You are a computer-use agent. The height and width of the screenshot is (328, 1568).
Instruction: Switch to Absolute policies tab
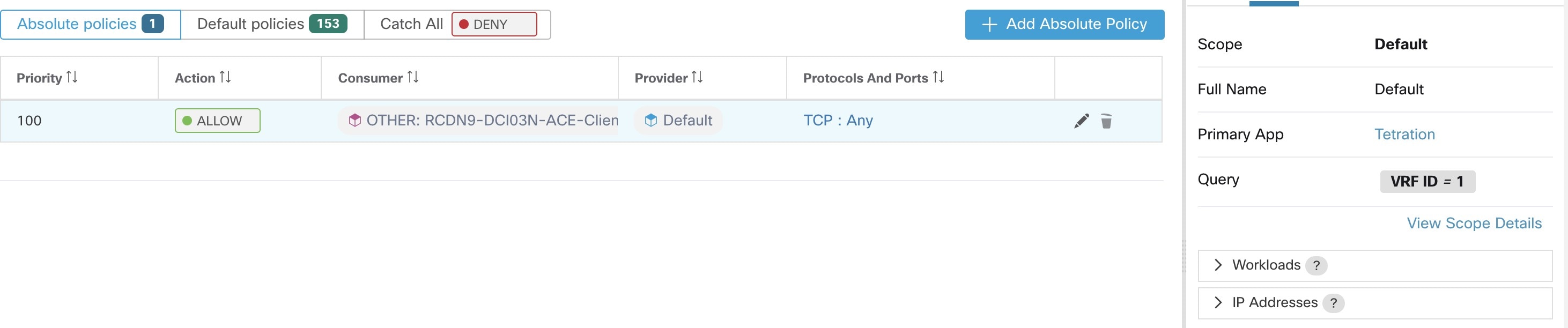click(91, 24)
